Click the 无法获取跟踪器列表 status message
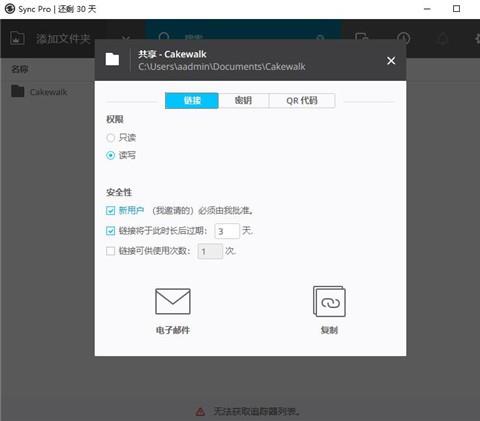The height and width of the screenshot is (421, 480). [x=256, y=412]
